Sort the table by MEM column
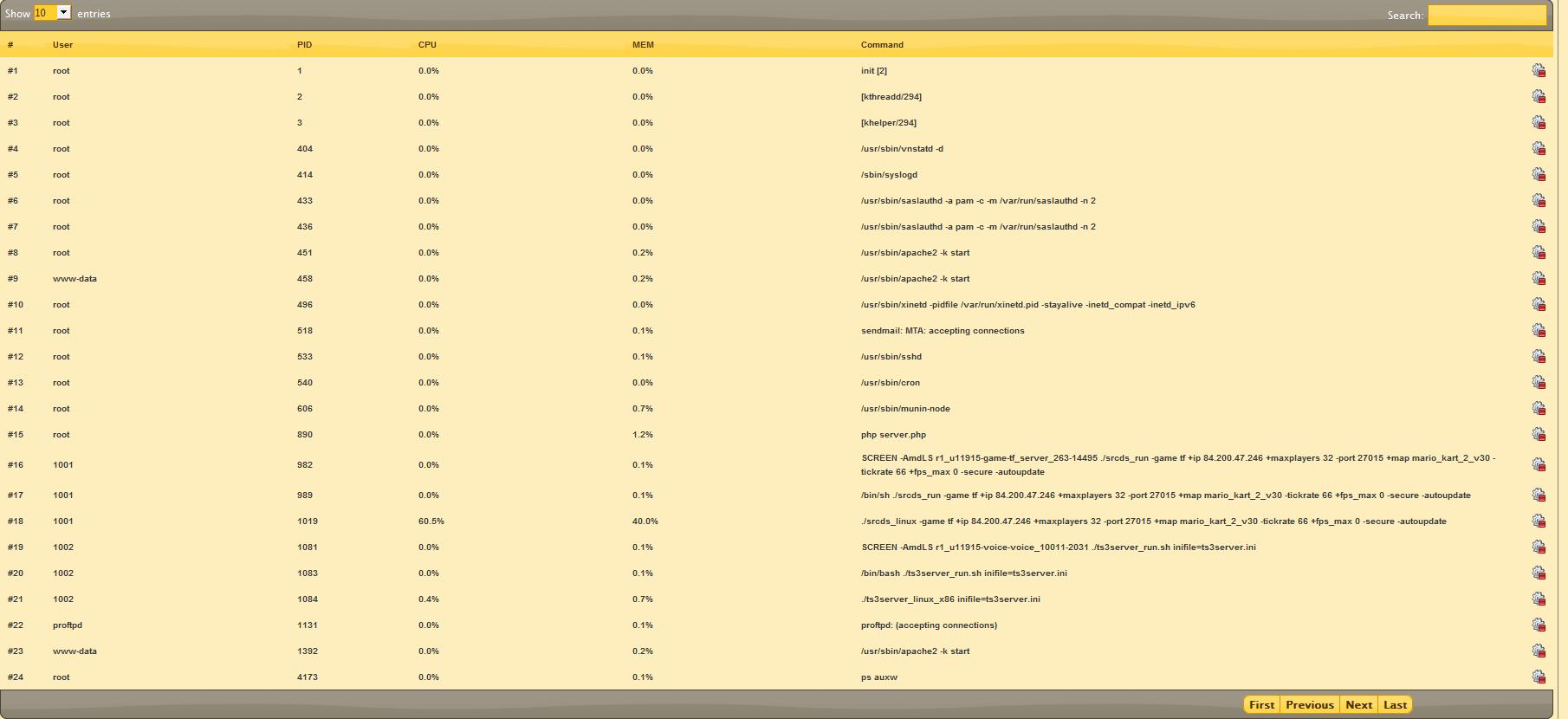1568x719 pixels. click(x=643, y=45)
